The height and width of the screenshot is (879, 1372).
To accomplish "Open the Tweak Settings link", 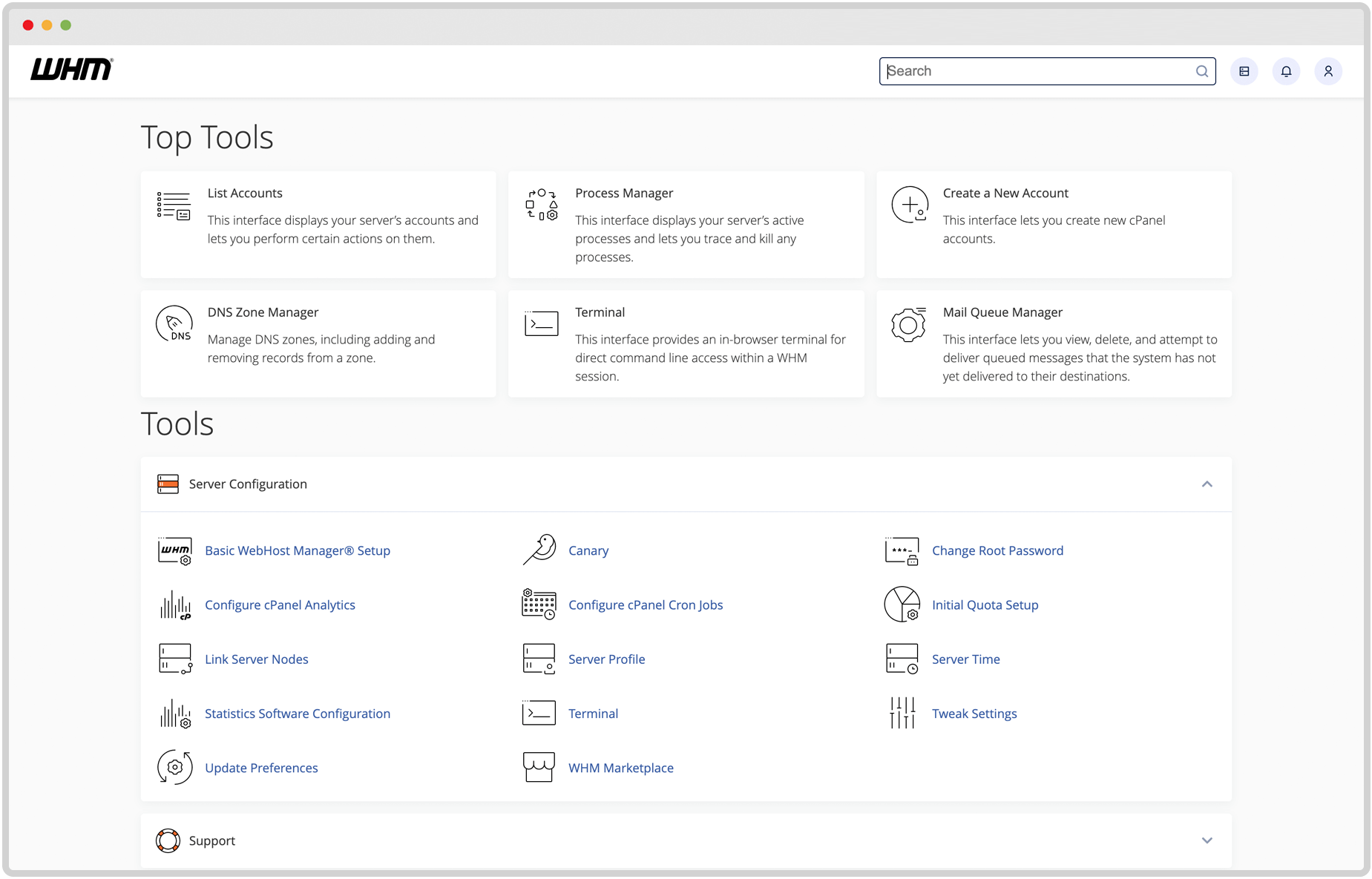I will [974, 714].
